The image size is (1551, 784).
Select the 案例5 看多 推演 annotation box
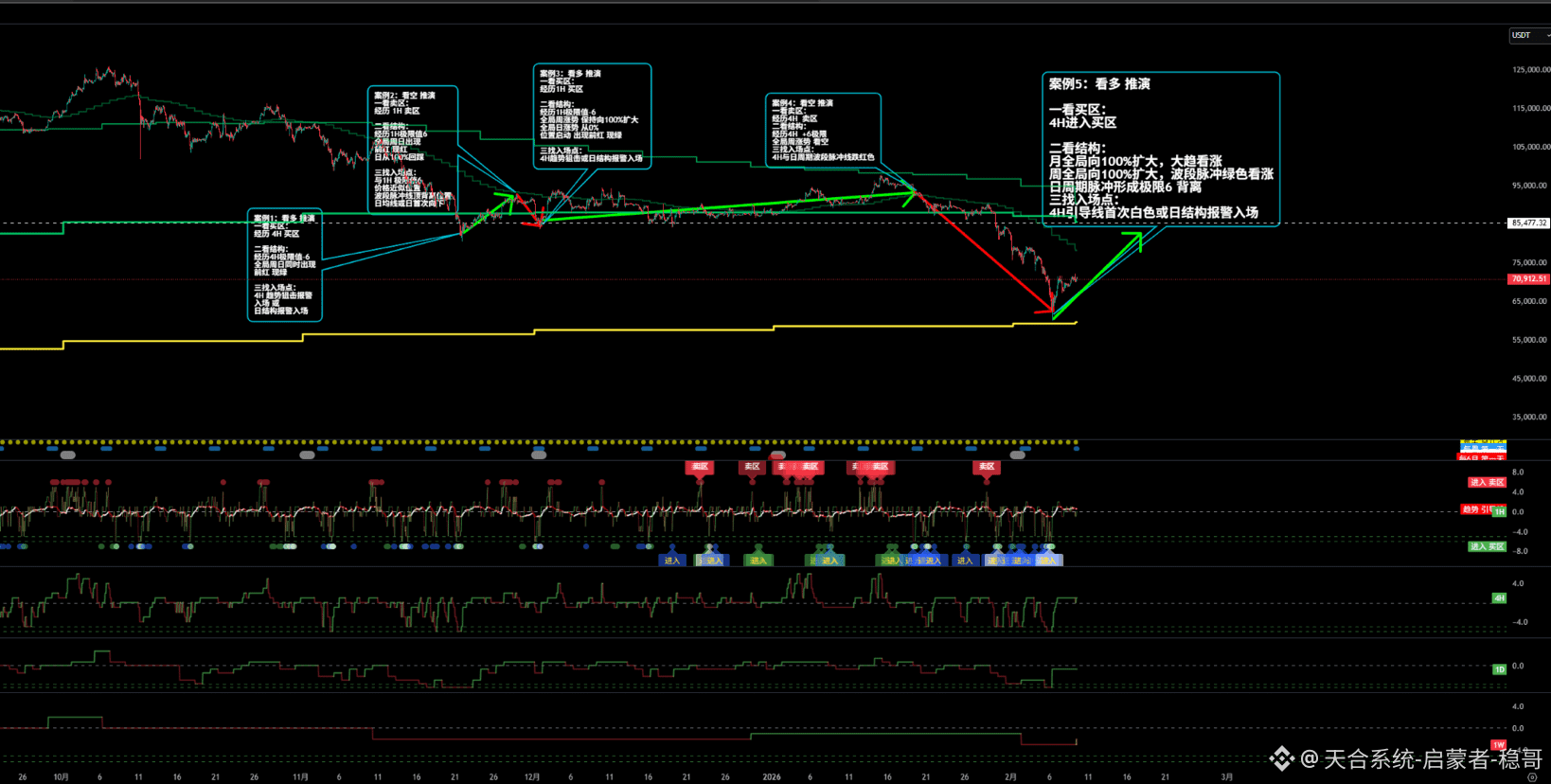coord(1160,149)
